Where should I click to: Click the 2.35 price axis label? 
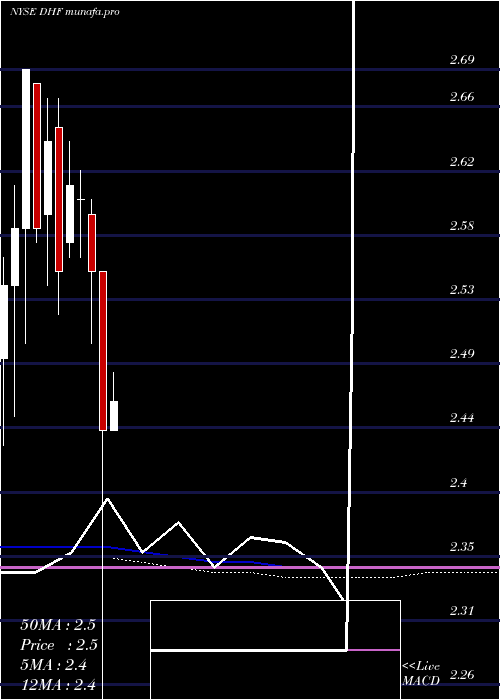click(x=462, y=547)
